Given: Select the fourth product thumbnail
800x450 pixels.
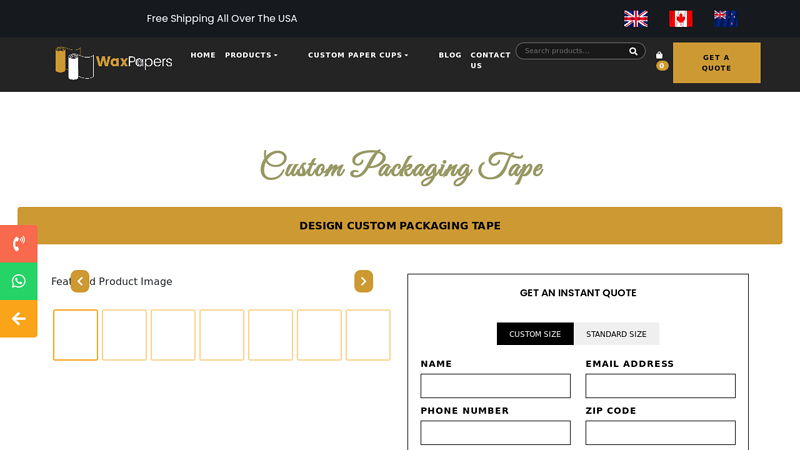Looking at the screenshot, I should click(222, 335).
